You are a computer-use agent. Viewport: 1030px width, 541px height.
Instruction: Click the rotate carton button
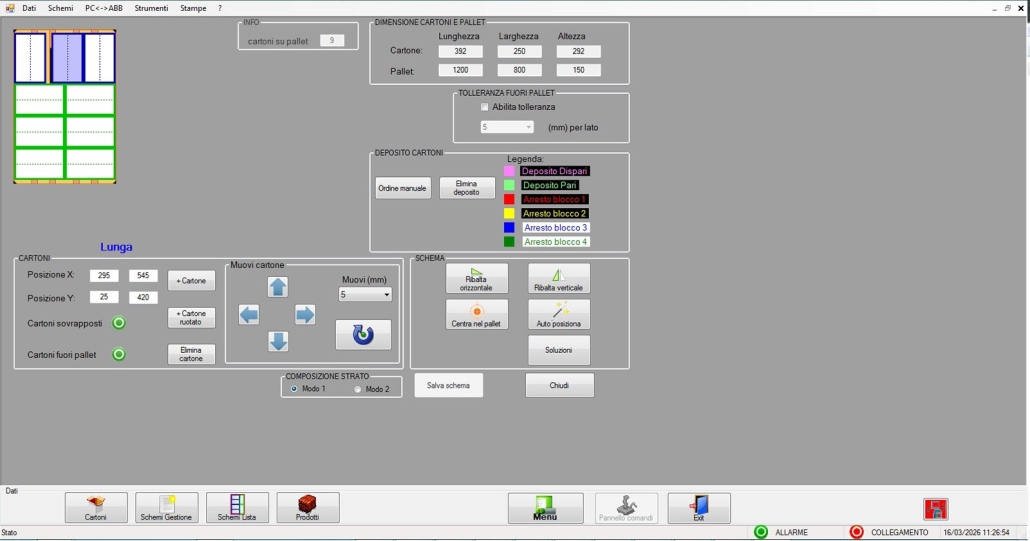[363, 335]
